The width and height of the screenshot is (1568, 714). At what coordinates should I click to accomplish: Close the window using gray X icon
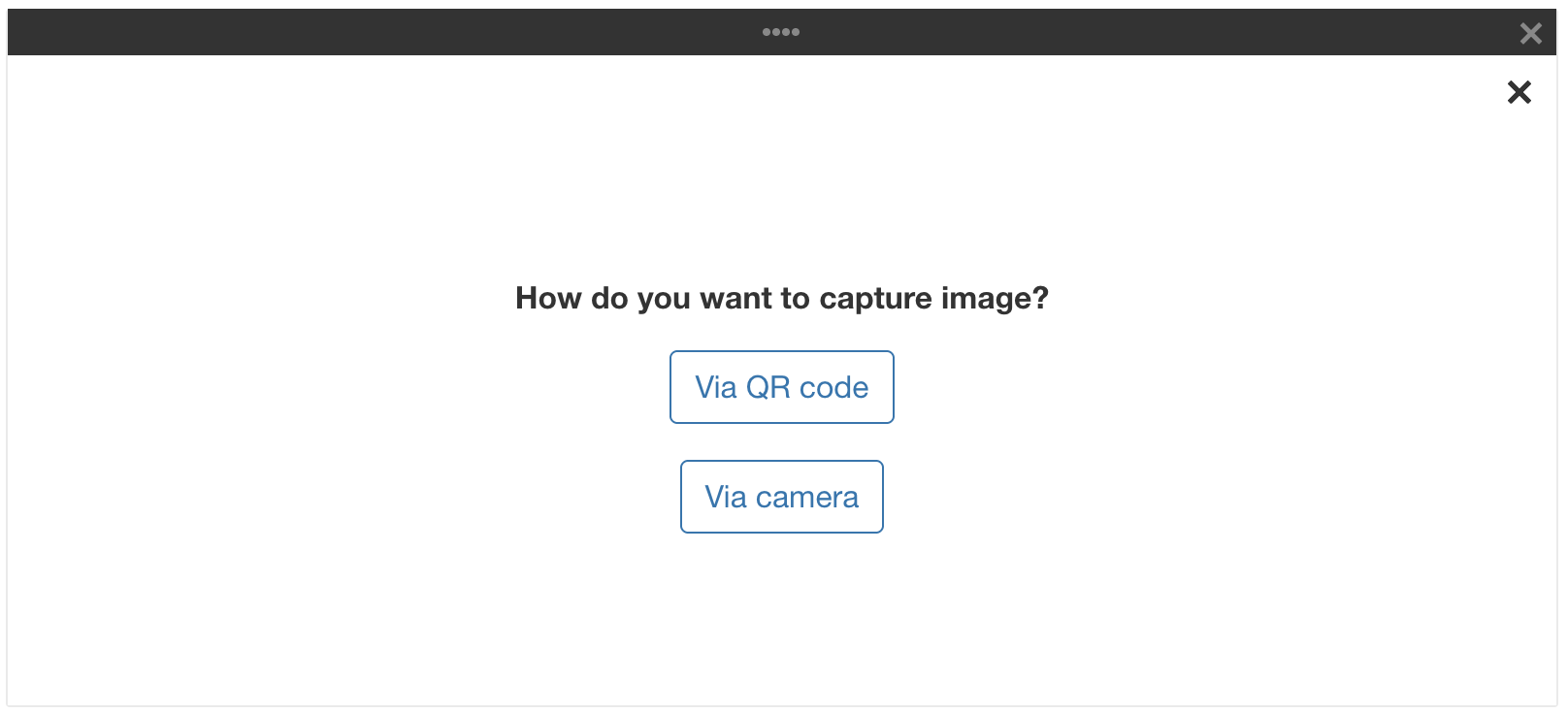[1530, 34]
